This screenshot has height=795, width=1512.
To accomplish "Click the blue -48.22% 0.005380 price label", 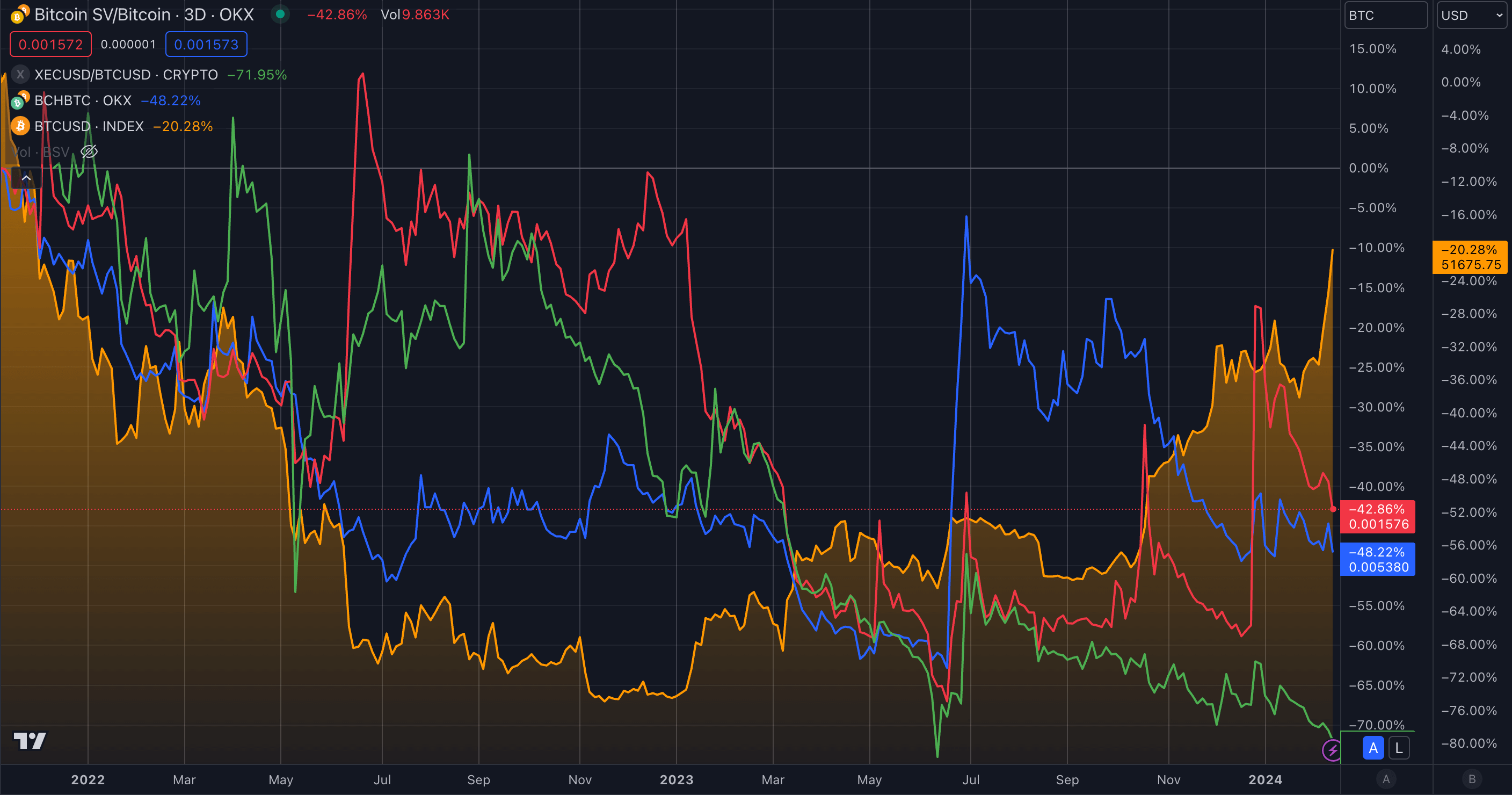I will pos(1378,560).
